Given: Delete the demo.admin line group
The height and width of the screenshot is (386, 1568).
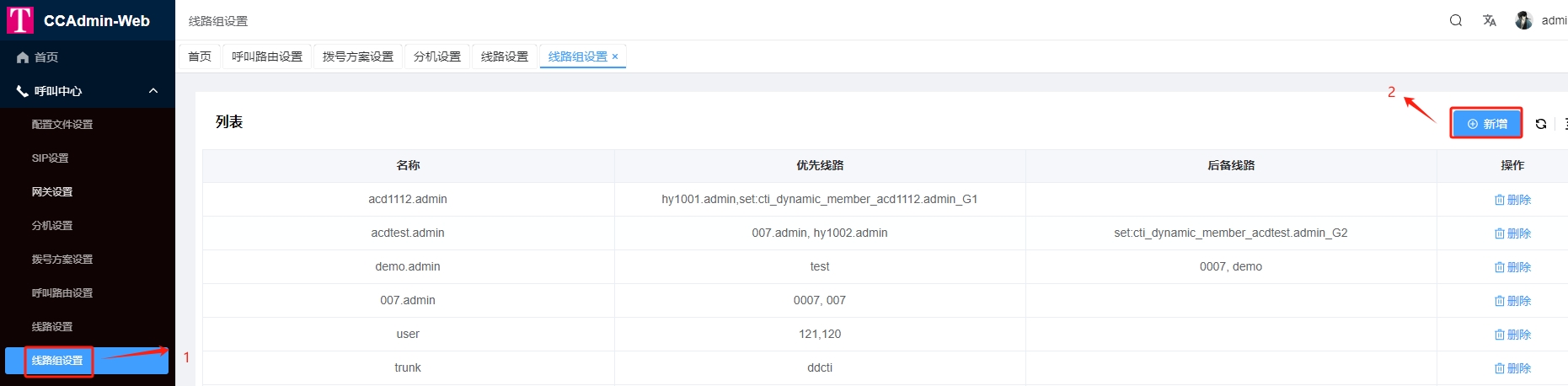Looking at the screenshot, I should pos(1512,267).
